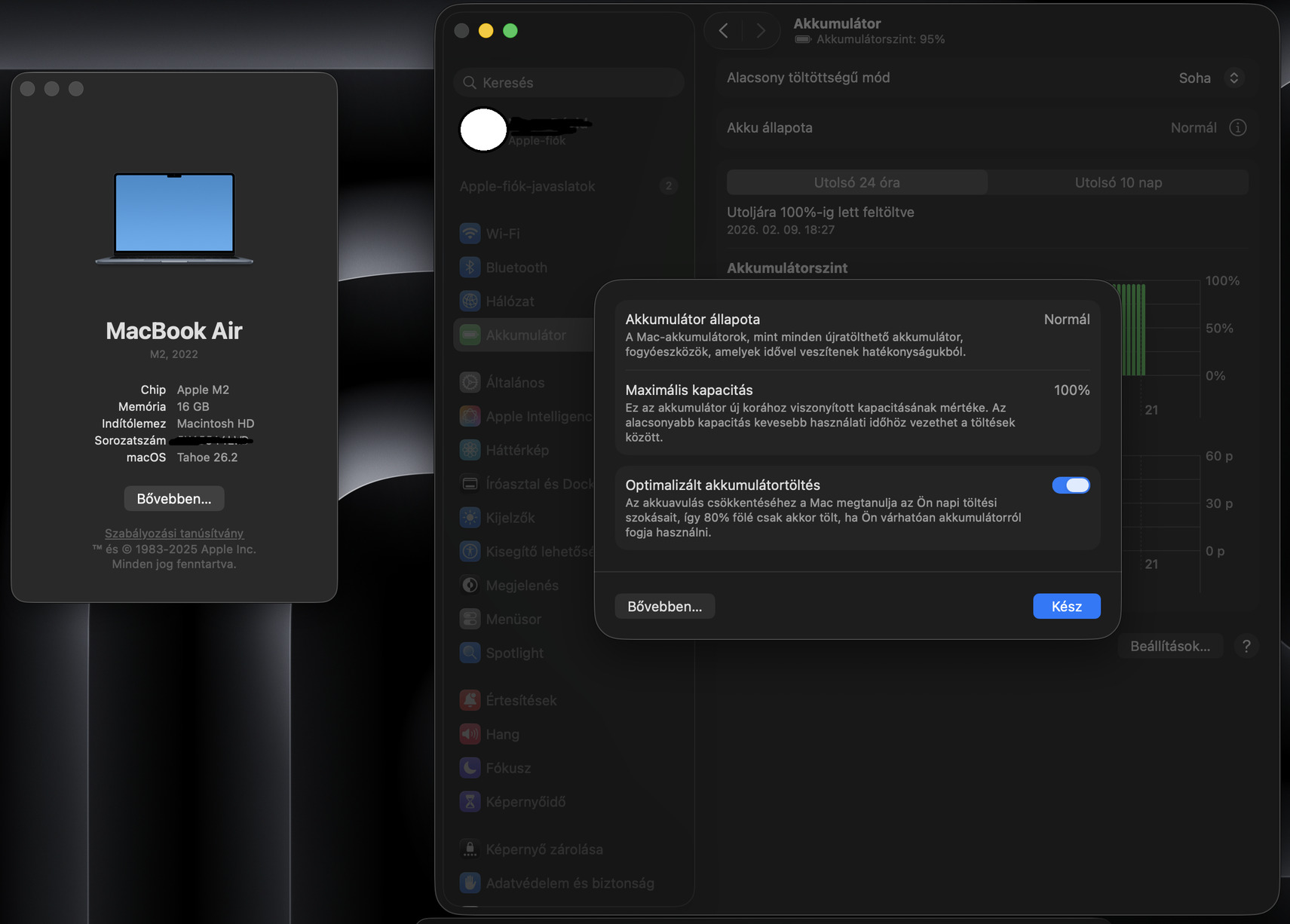Open the Megjelenés appearance icon
Image resolution: width=1290 pixels, height=924 pixels.
470,586
